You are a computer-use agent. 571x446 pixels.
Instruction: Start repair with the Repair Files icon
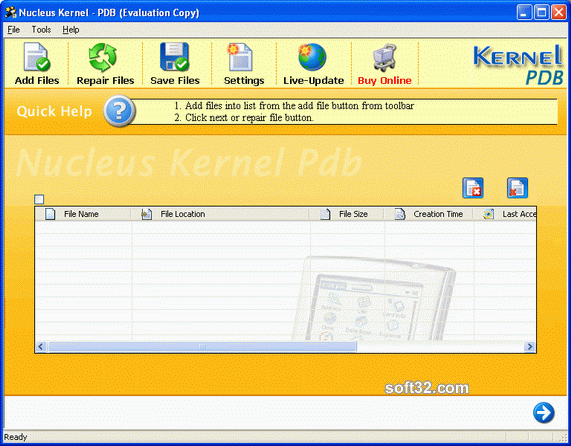click(x=103, y=57)
